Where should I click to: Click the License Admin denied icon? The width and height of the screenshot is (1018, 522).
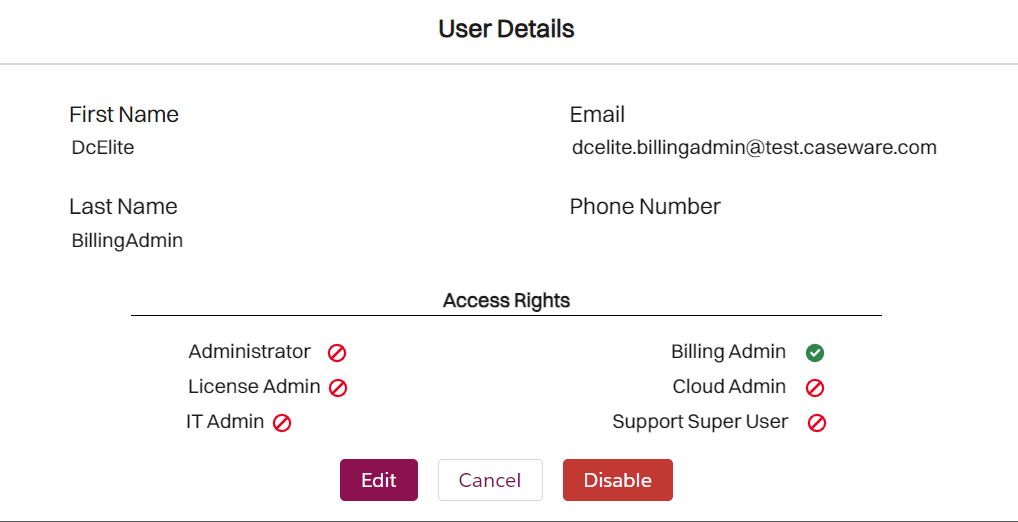pos(338,388)
